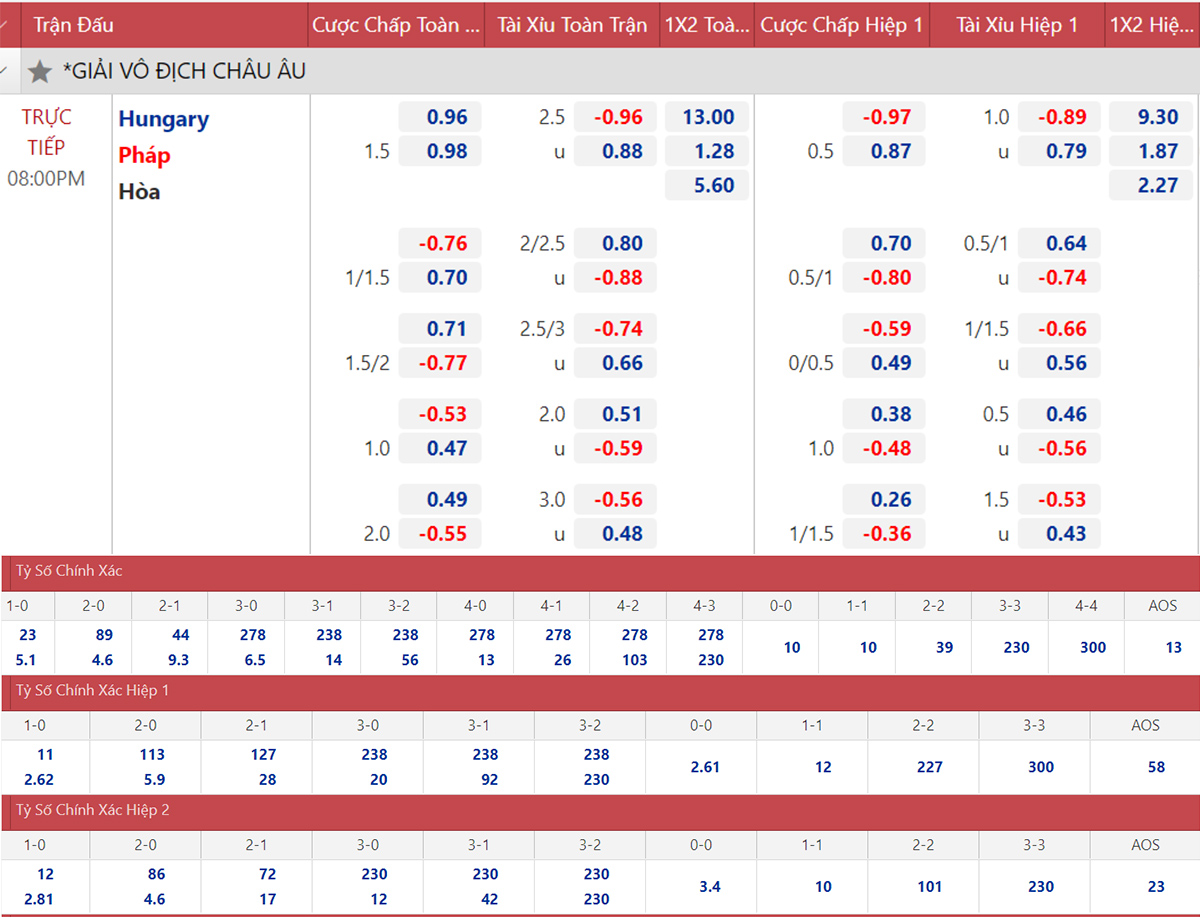The width and height of the screenshot is (1200, 917).
Task: Select full-match 1X2 odds 1.28 for Pháp
Action: tap(707, 152)
